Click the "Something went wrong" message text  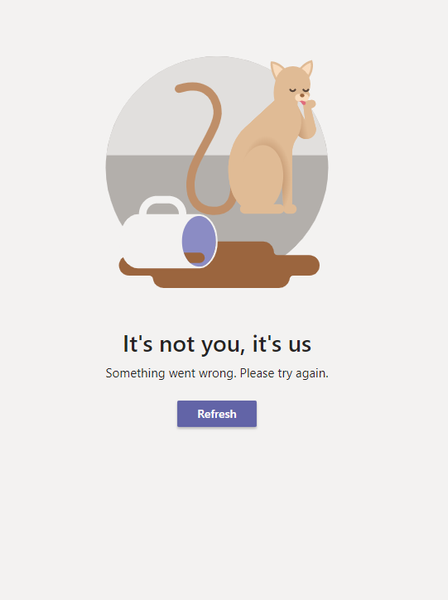[x=217, y=373]
